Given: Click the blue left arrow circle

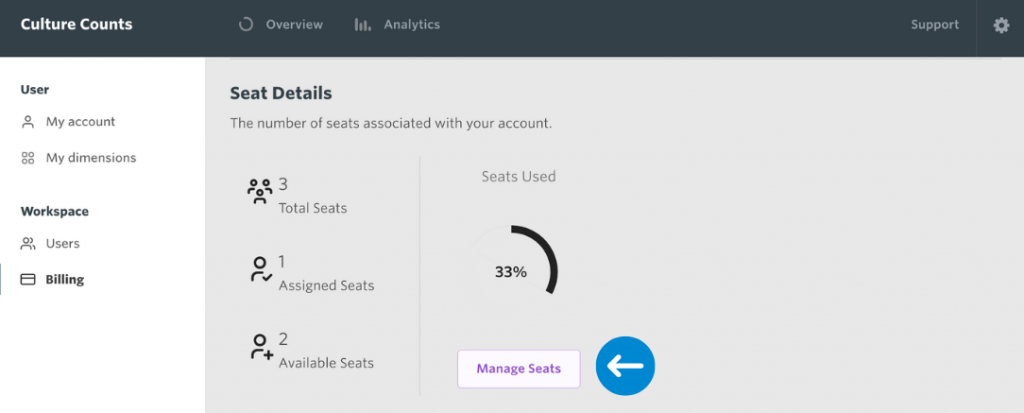Looking at the screenshot, I should [625, 366].
